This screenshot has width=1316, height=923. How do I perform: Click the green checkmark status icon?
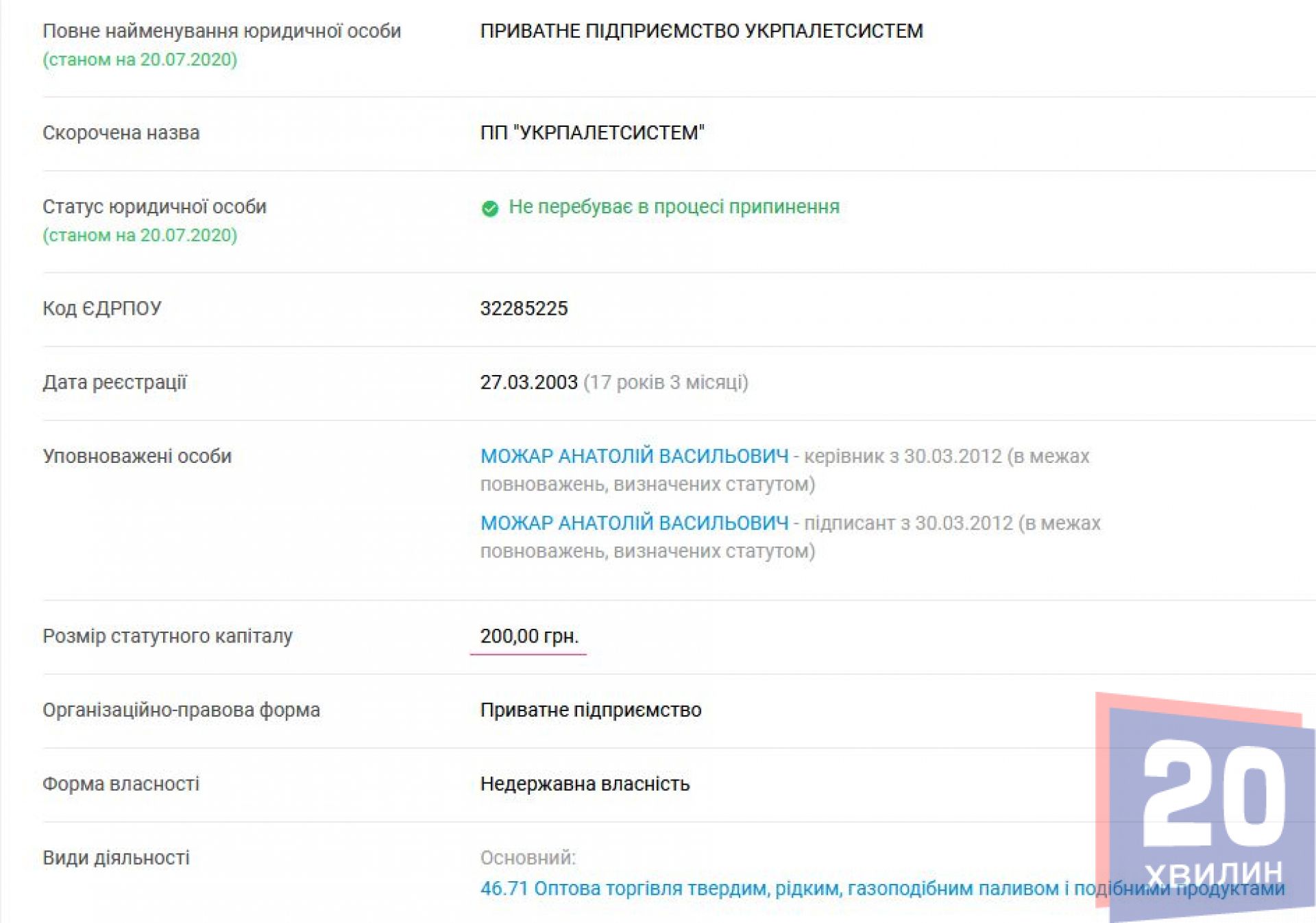point(490,208)
